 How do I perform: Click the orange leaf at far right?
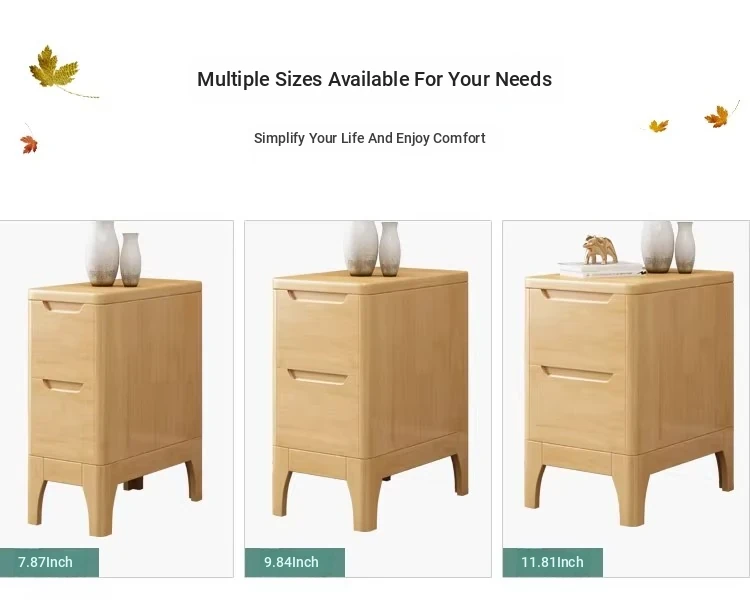[x=720, y=115]
